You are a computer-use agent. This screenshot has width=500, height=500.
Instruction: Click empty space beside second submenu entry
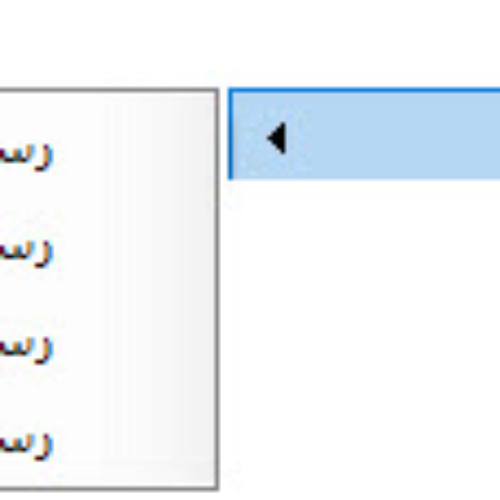[133, 253]
